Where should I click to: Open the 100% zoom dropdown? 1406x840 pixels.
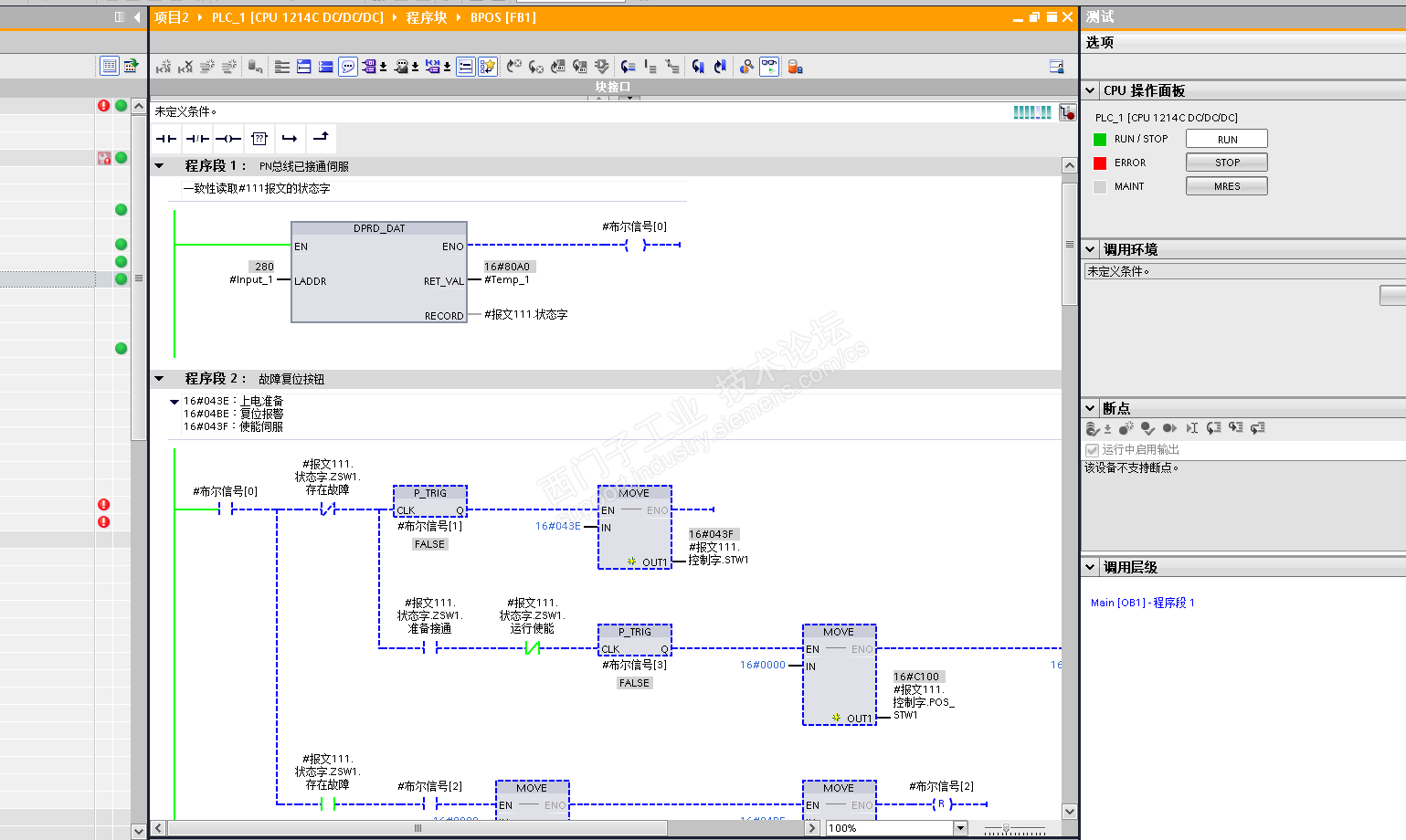959,828
